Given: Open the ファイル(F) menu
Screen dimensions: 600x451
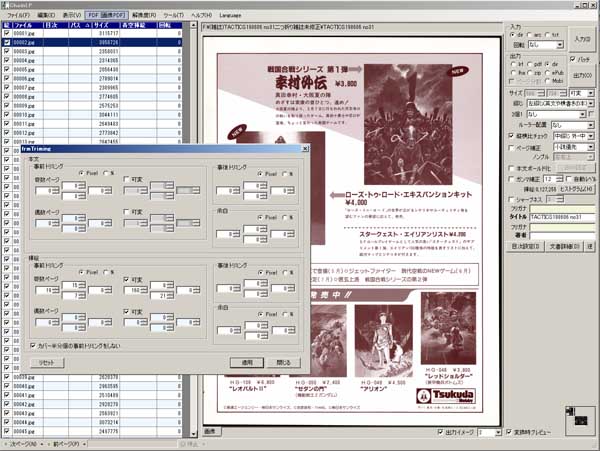Looking at the screenshot, I should [x=18, y=15].
